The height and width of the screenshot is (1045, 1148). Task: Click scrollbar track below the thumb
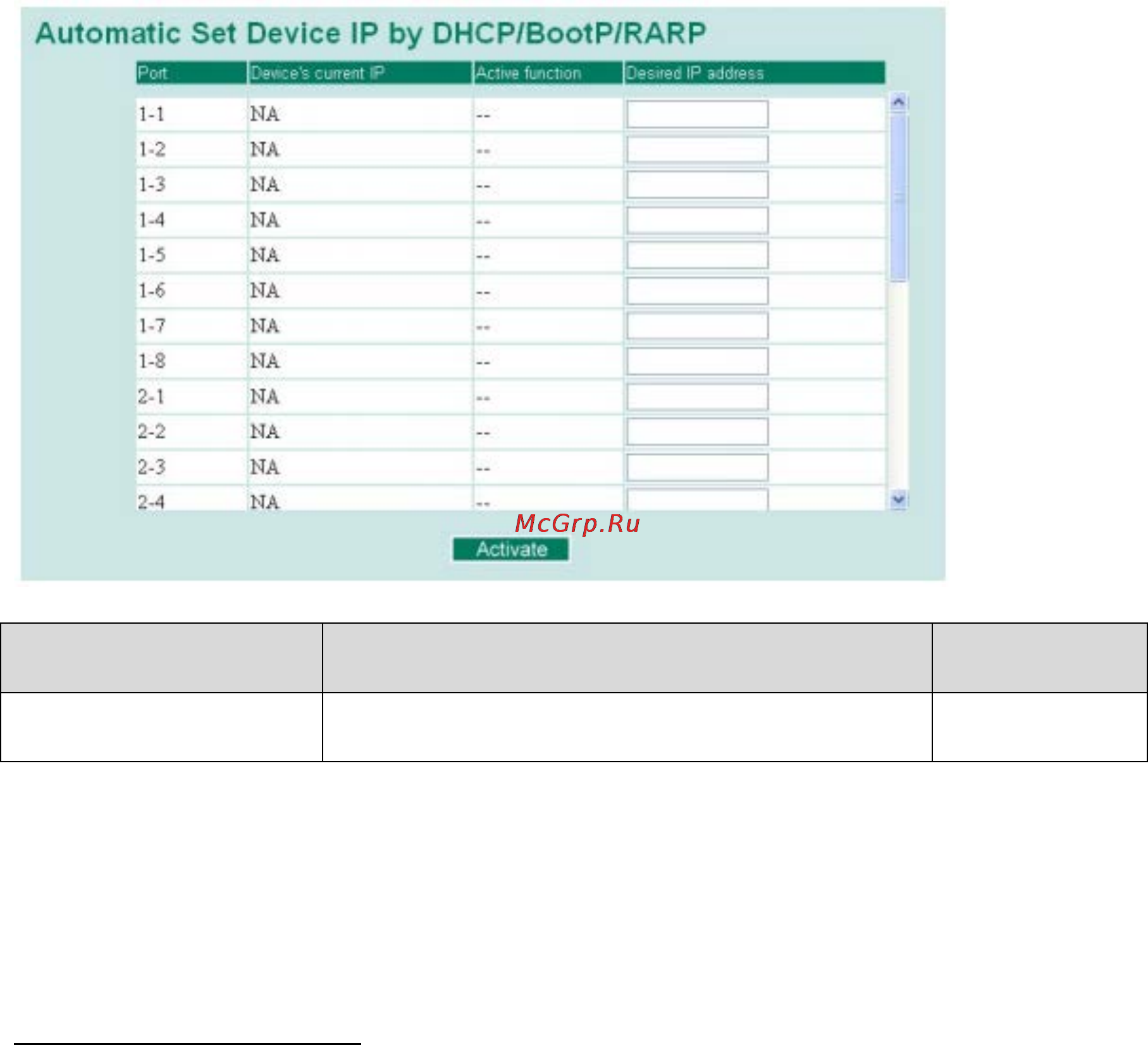coord(898,386)
